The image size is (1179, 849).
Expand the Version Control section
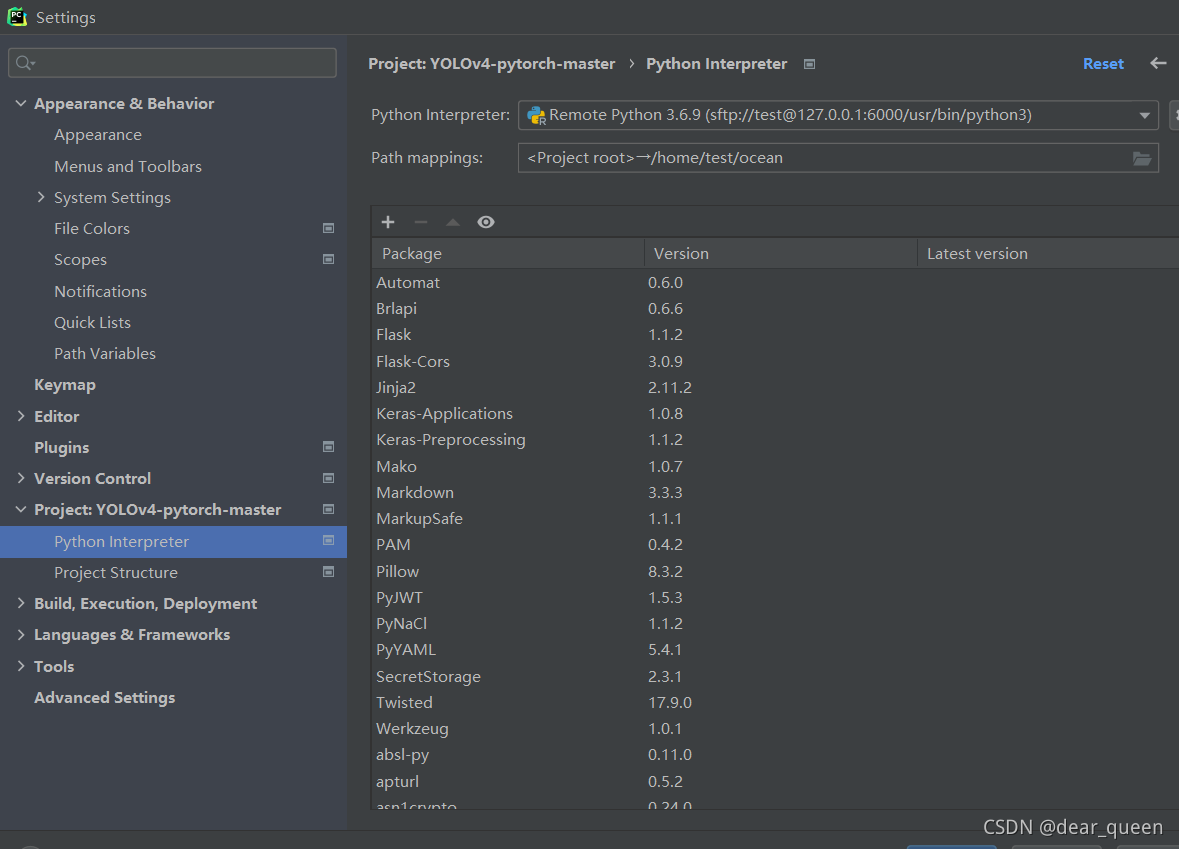point(21,478)
